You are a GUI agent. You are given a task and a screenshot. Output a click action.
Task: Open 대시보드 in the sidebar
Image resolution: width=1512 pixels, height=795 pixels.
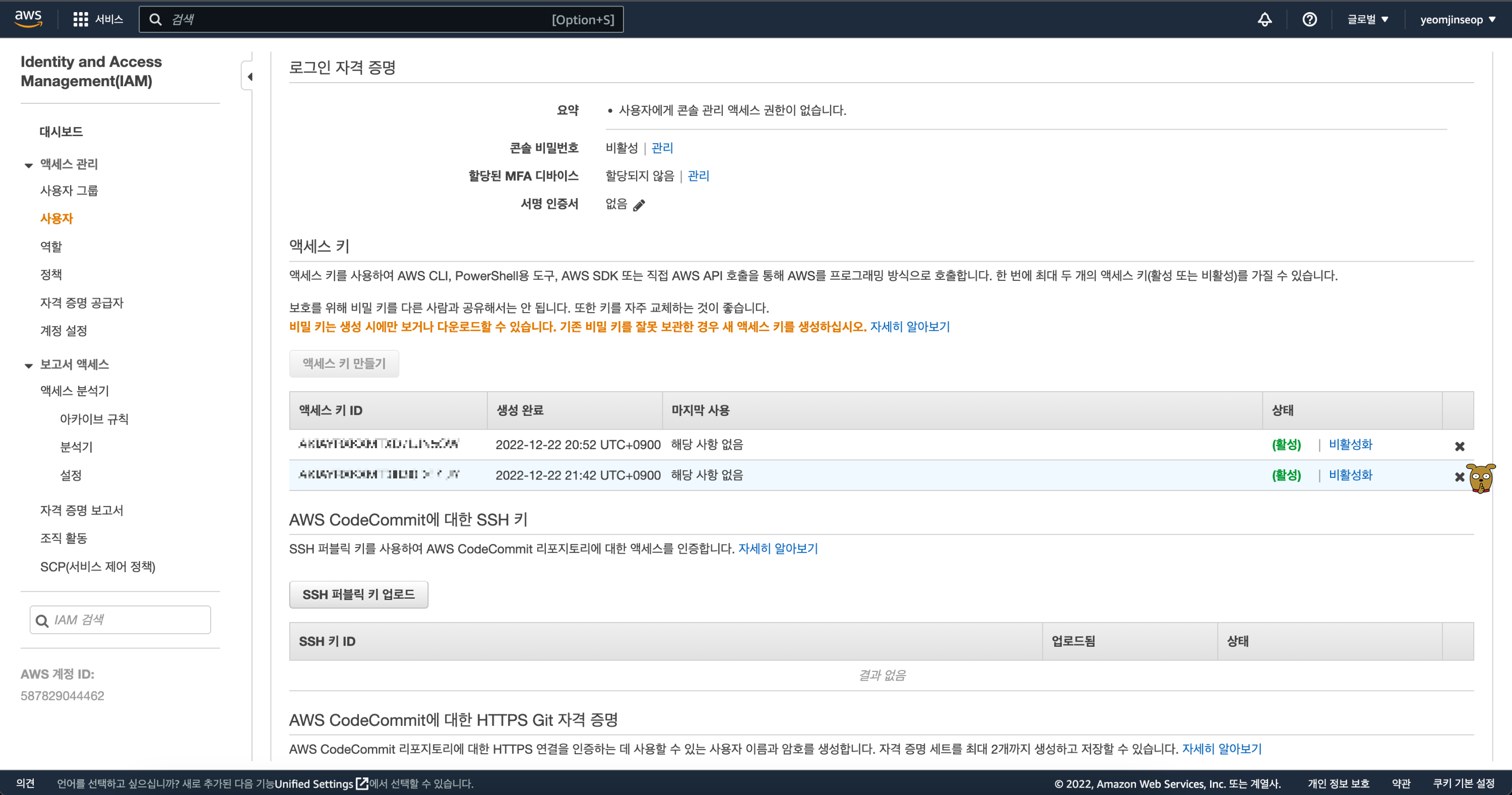coord(61,132)
